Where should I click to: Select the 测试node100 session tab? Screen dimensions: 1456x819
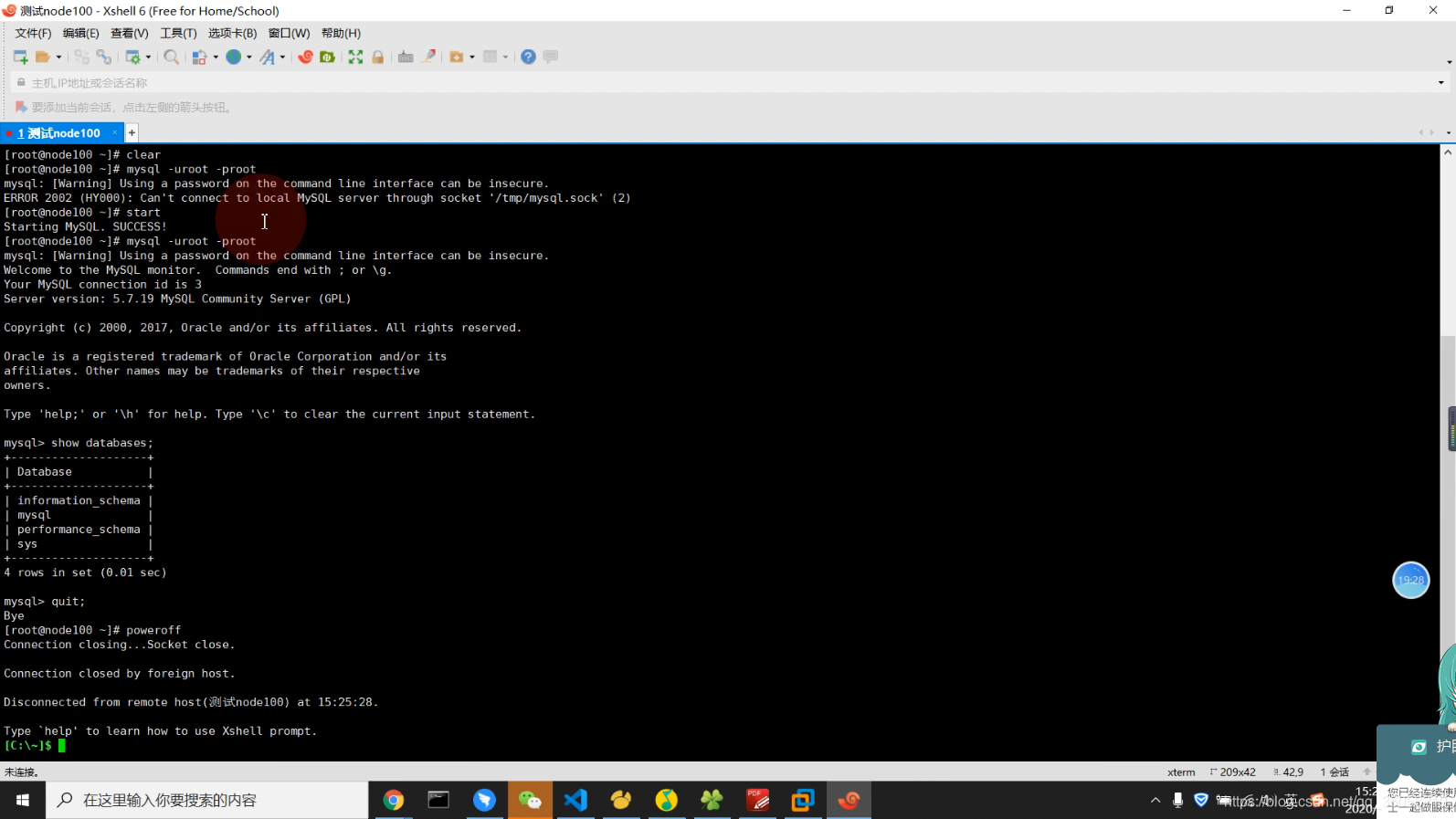(x=62, y=133)
